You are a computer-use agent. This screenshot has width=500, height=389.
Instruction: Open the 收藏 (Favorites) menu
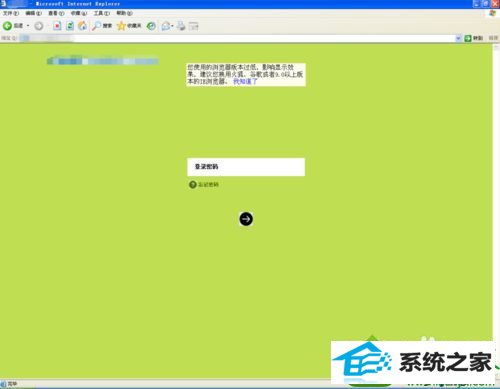click(x=79, y=13)
